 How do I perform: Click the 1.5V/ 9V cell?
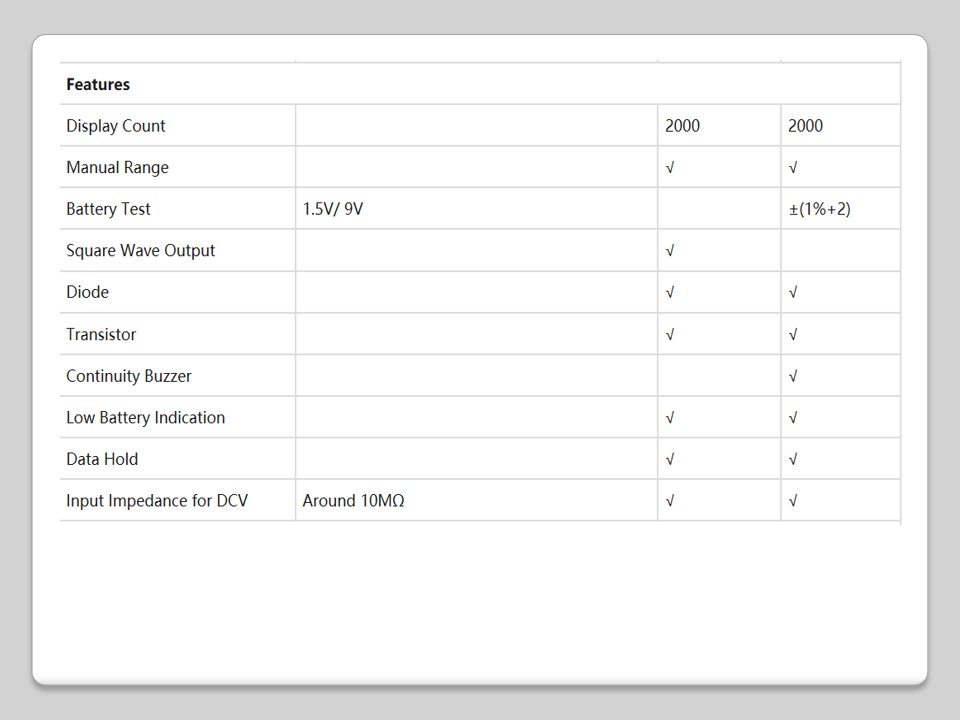pyautogui.click(x=333, y=209)
